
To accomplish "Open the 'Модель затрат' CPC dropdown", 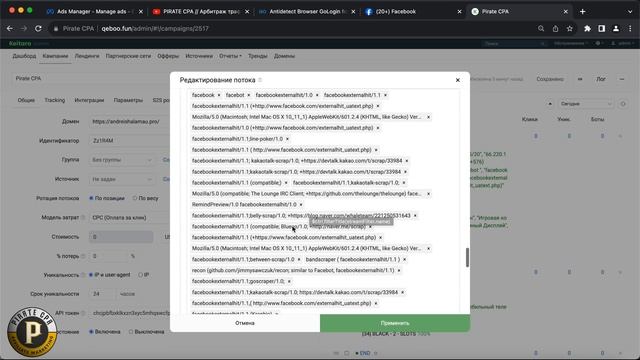I will click(x=130, y=218).
